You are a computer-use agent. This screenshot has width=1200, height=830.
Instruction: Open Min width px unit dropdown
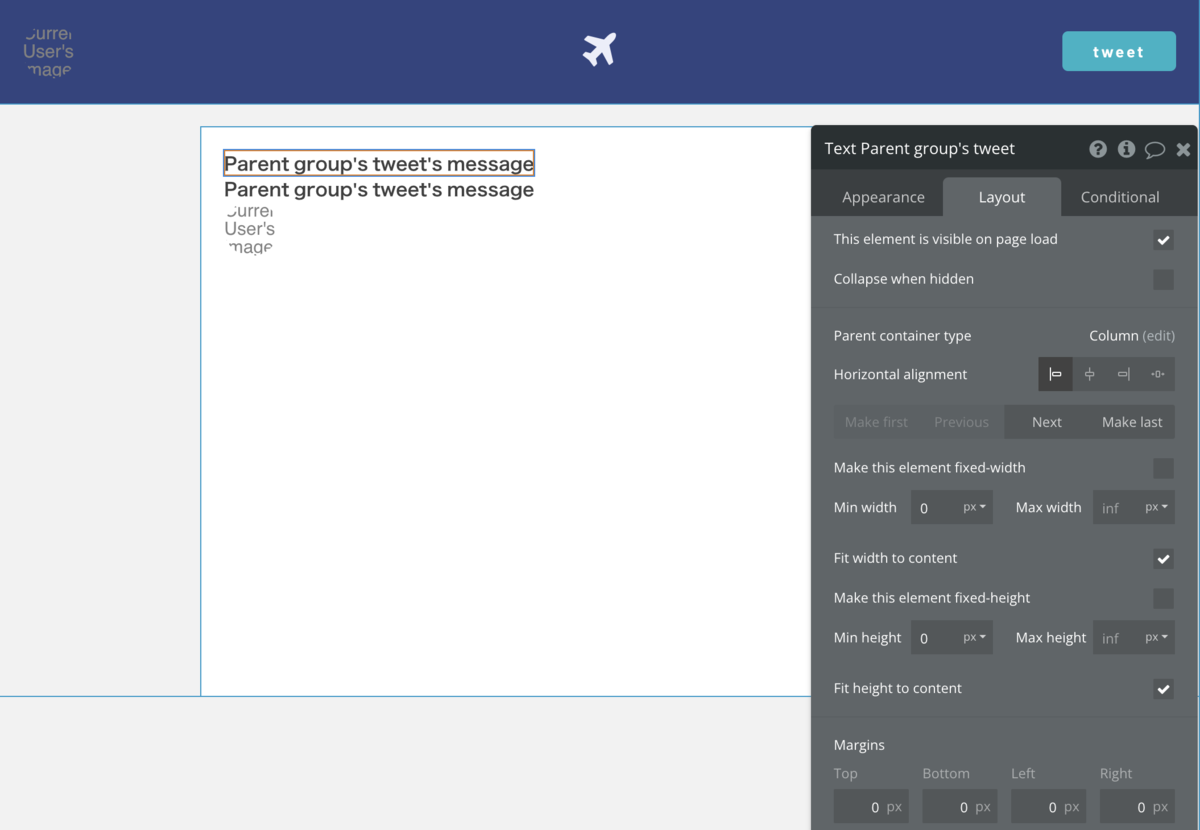point(975,508)
